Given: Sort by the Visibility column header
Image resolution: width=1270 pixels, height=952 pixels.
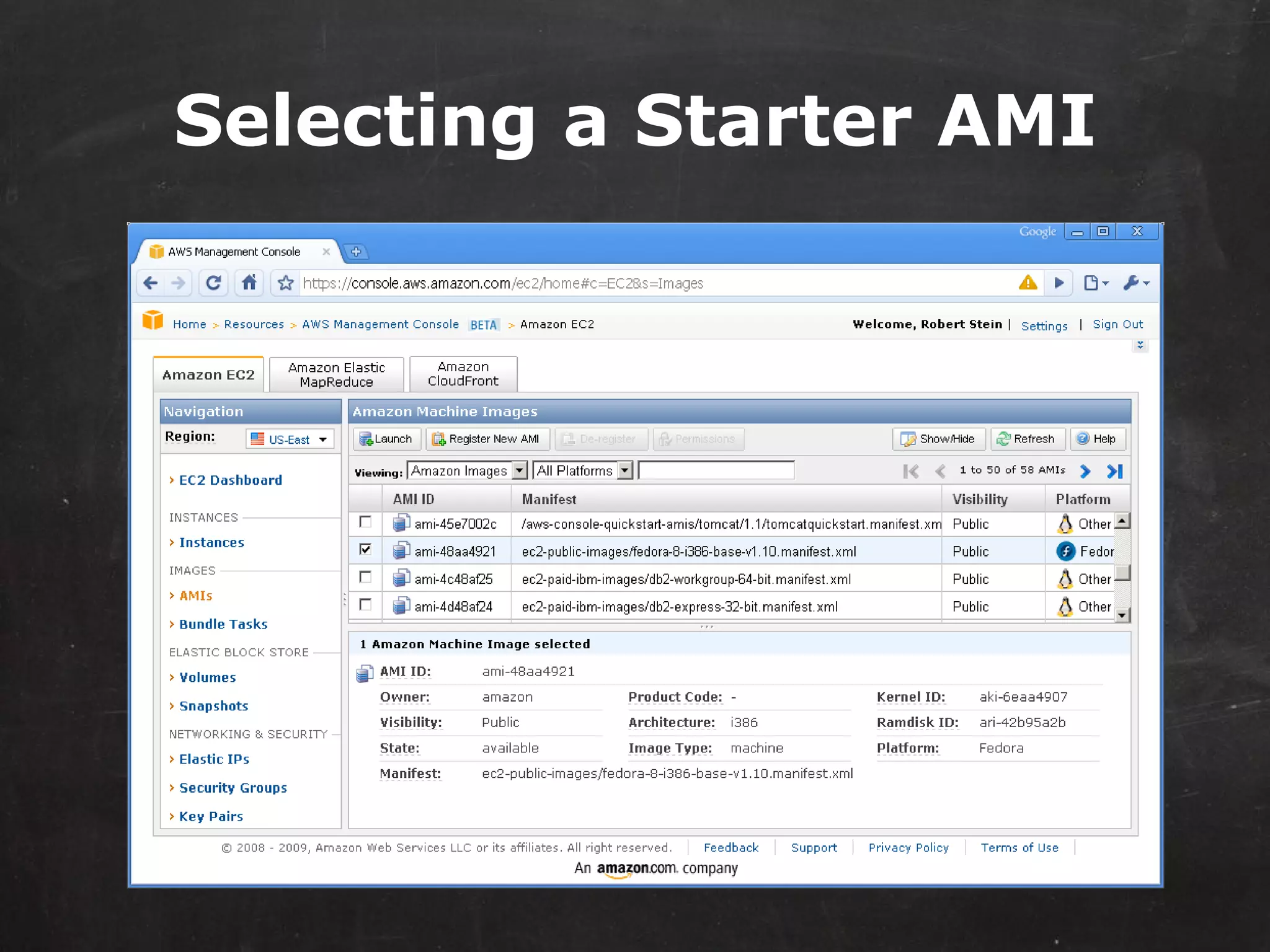Looking at the screenshot, I should 993,499.
